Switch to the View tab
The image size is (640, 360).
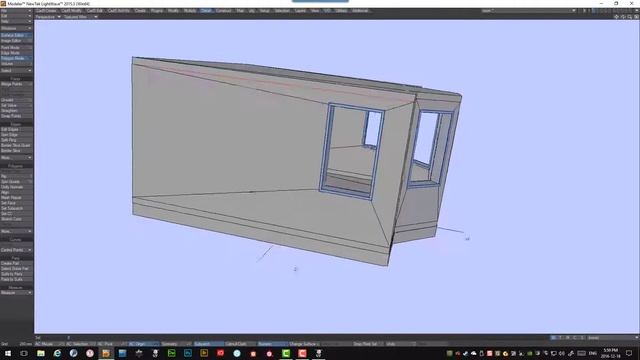(315, 11)
